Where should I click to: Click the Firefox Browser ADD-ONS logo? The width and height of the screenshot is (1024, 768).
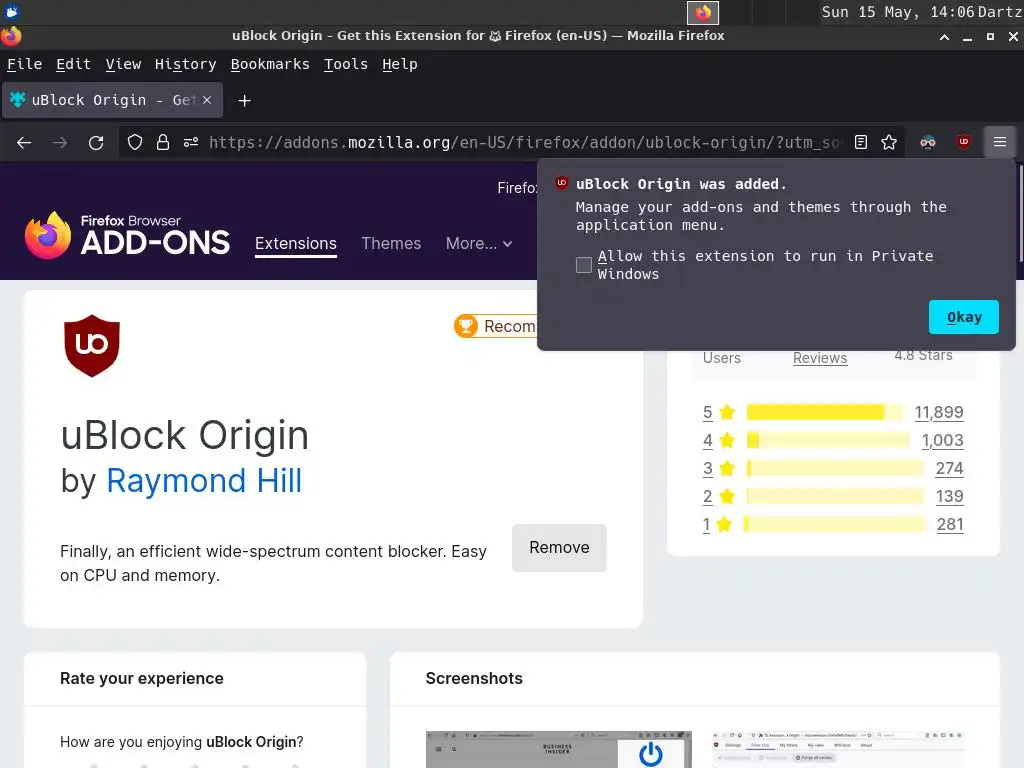click(127, 235)
